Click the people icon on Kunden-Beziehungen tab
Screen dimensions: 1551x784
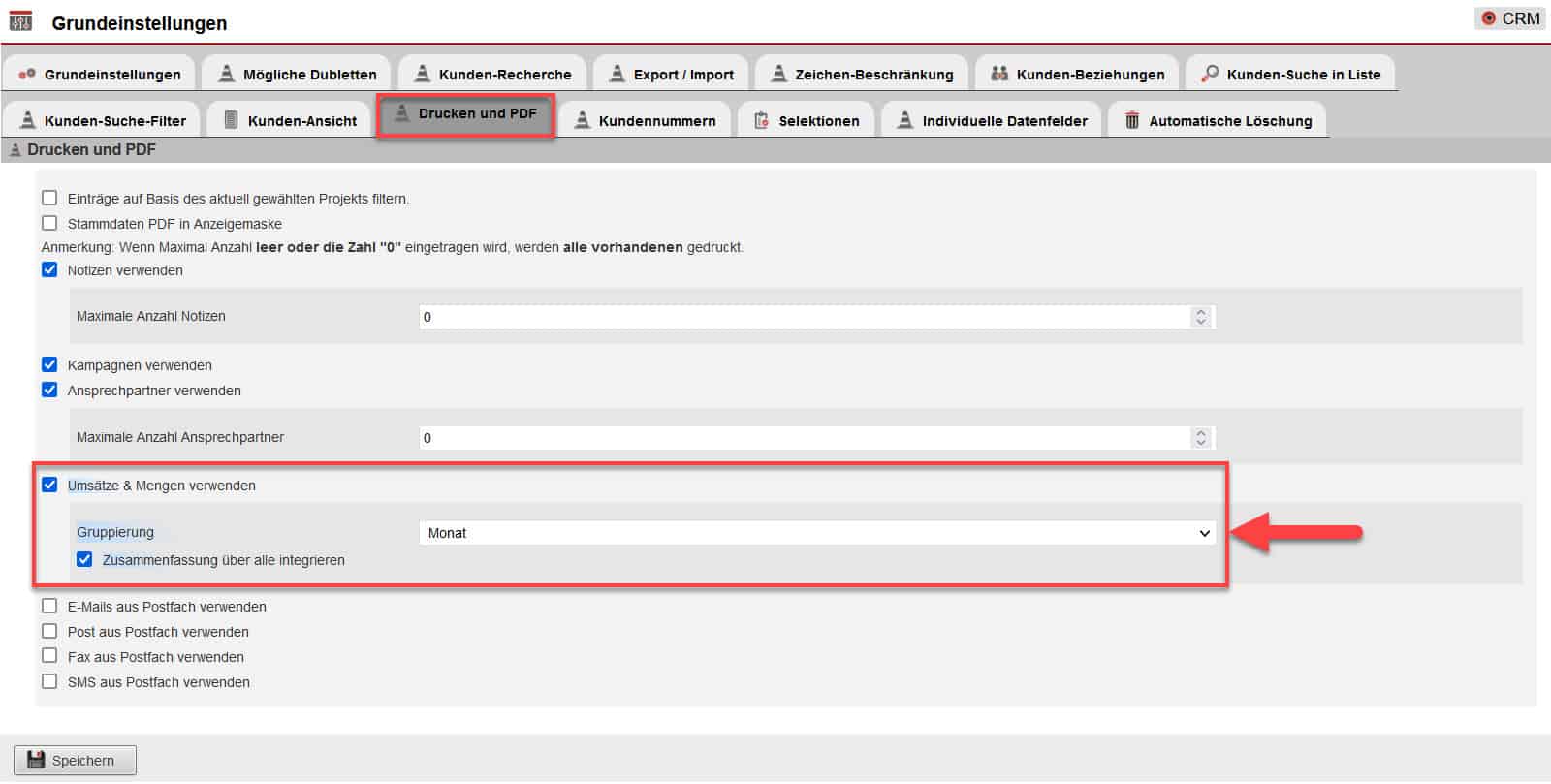tap(998, 74)
